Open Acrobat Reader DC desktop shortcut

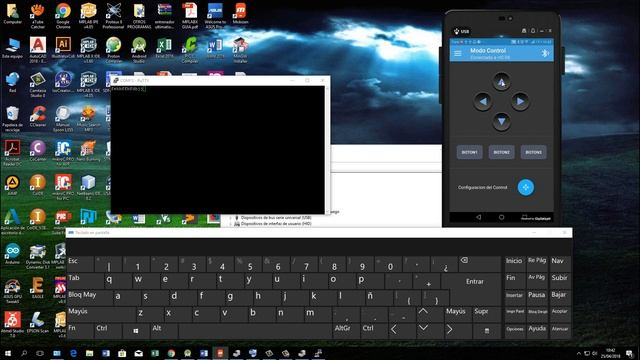point(12,153)
